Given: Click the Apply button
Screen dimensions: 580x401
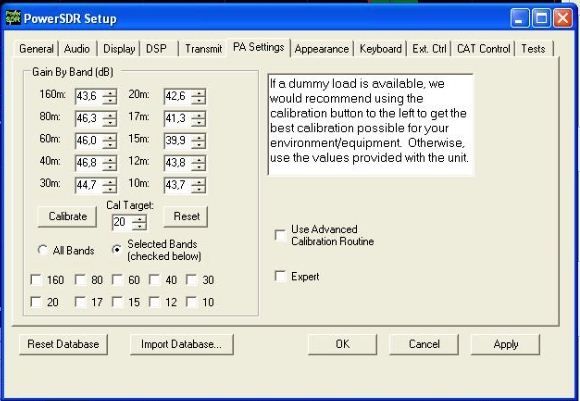Looking at the screenshot, I should pyautogui.click(x=505, y=344).
